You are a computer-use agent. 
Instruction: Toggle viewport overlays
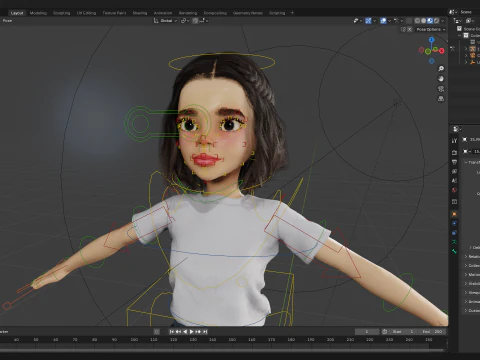point(383,21)
